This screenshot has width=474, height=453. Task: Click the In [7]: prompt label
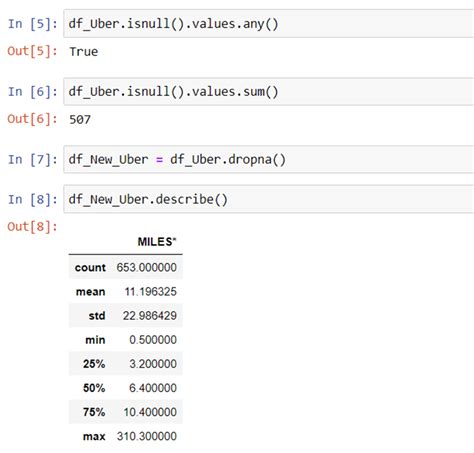pyautogui.click(x=33, y=160)
